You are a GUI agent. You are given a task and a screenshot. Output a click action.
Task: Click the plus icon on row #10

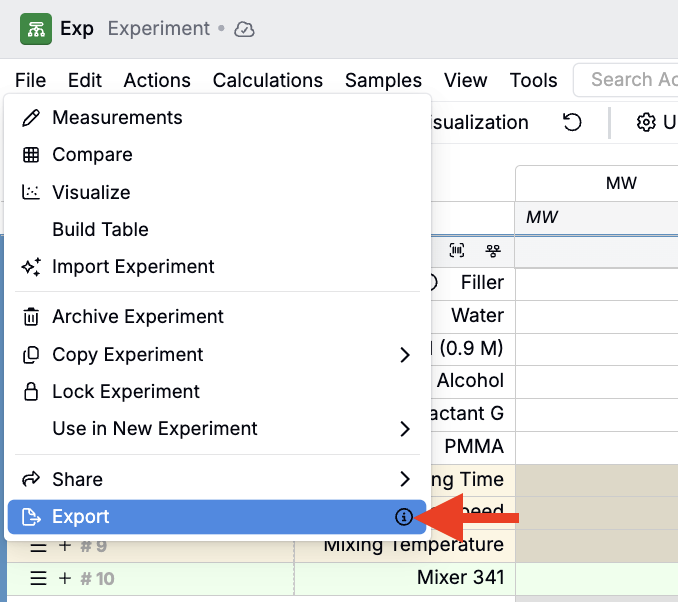tap(65, 578)
